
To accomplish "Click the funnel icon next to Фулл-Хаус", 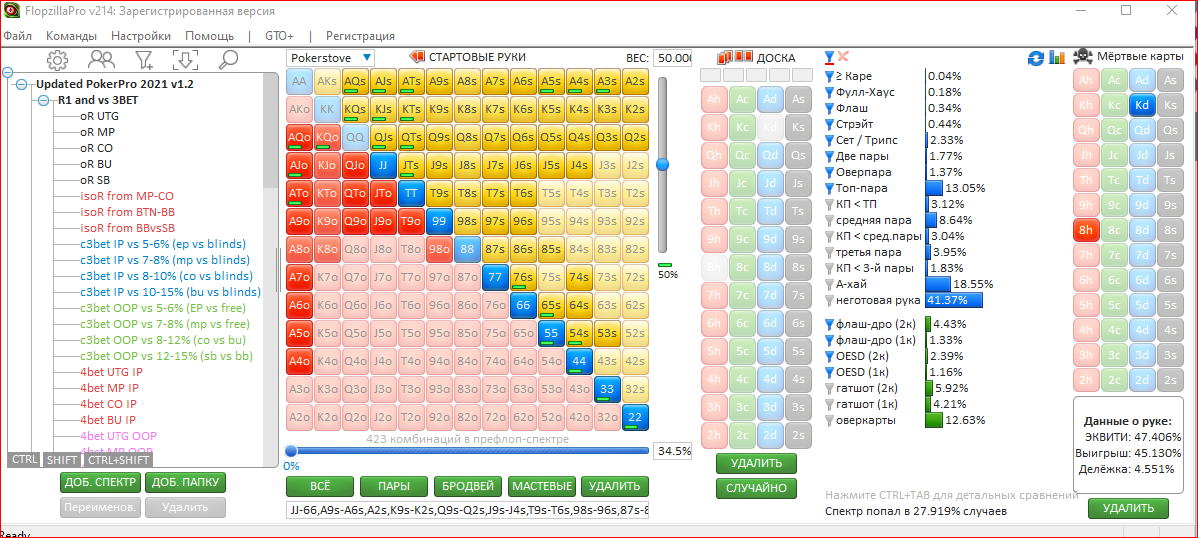I will click(x=830, y=92).
